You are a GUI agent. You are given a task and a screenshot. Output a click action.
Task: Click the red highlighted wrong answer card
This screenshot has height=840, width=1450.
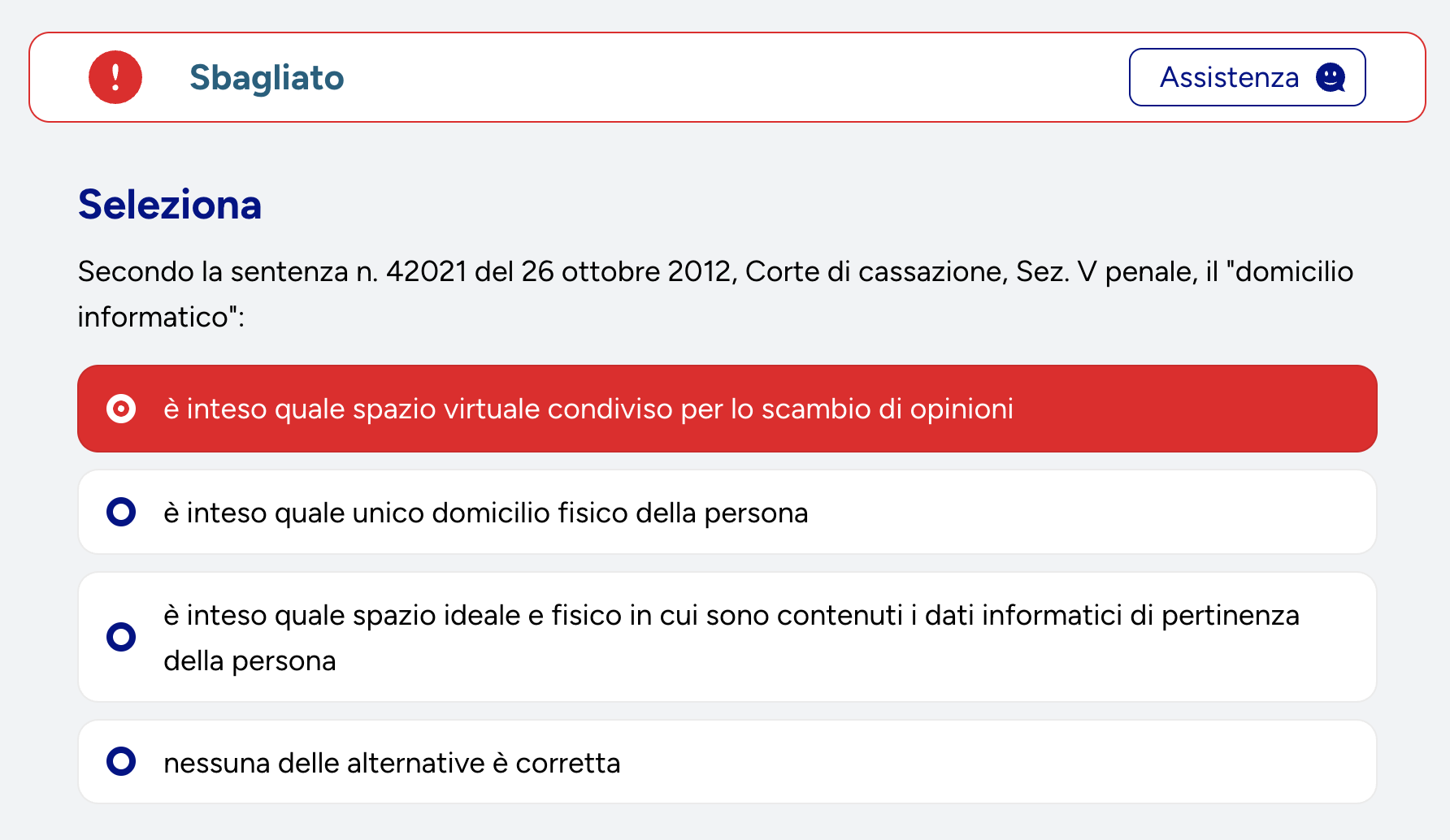tap(1179, 409)
